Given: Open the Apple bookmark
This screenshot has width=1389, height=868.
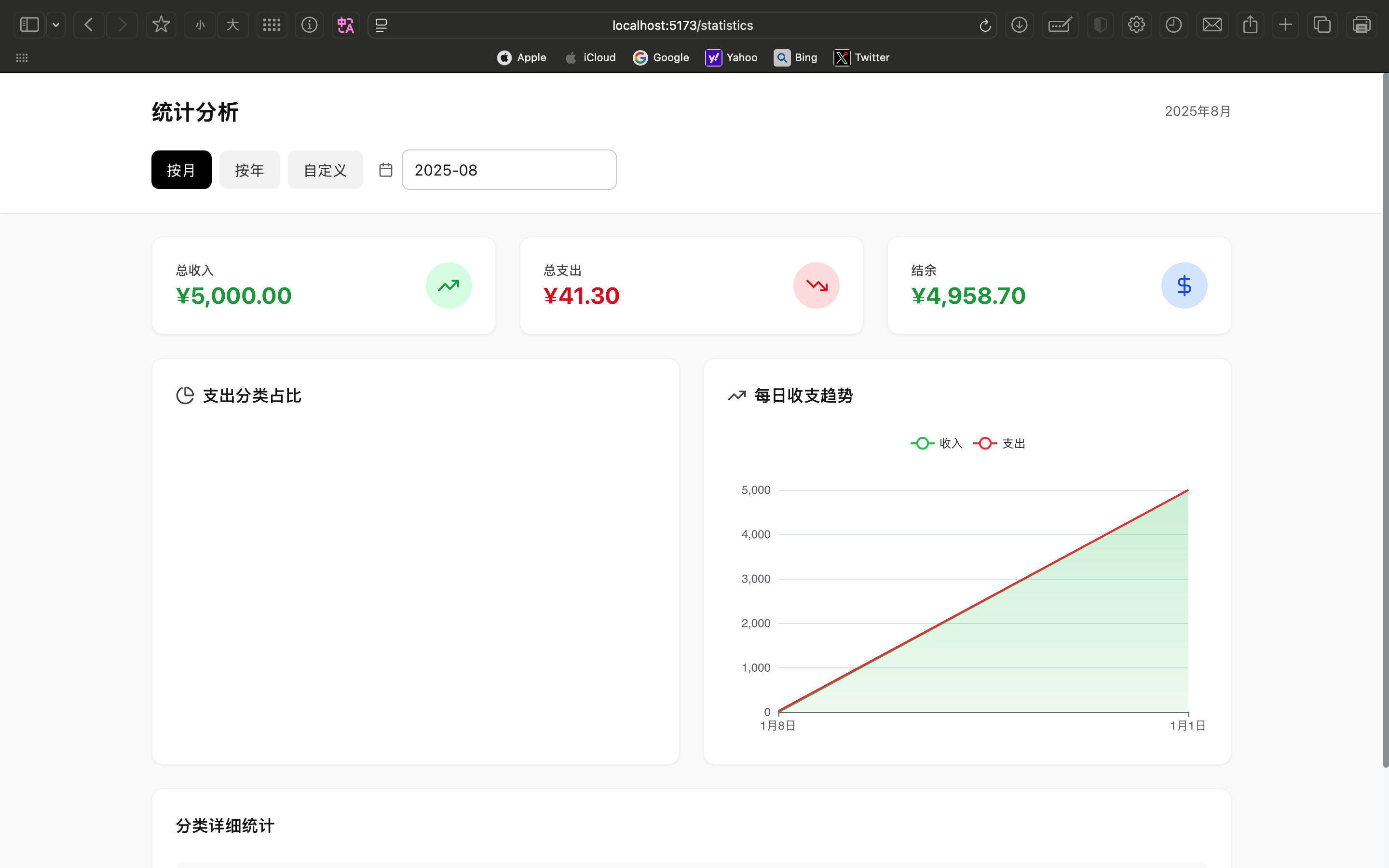Looking at the screenshot, I should (x=521, y=57).
